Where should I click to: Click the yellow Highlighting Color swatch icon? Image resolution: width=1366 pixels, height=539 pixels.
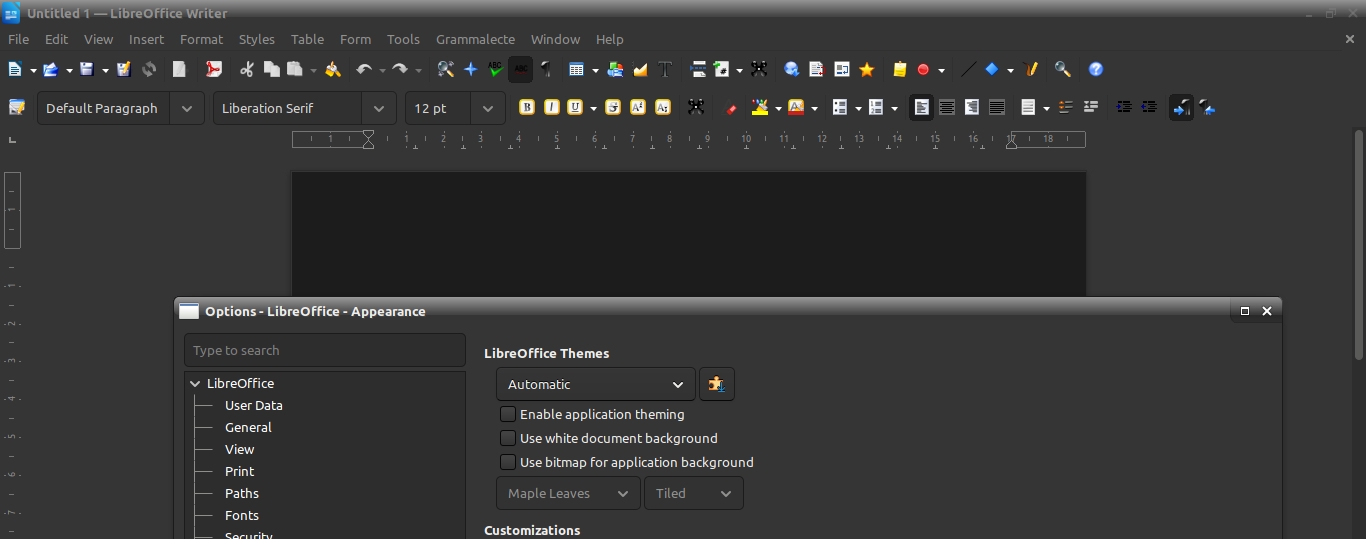pyautogui.click(x=760, y=108)
